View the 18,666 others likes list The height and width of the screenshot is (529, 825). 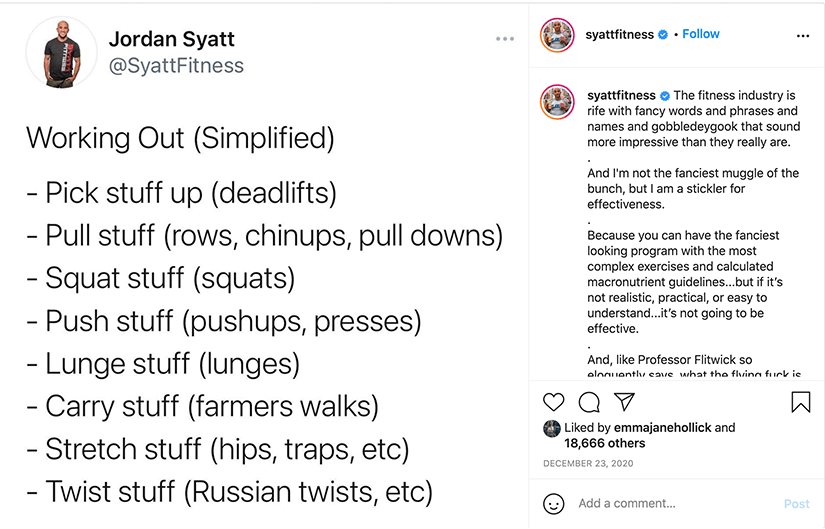605,443
